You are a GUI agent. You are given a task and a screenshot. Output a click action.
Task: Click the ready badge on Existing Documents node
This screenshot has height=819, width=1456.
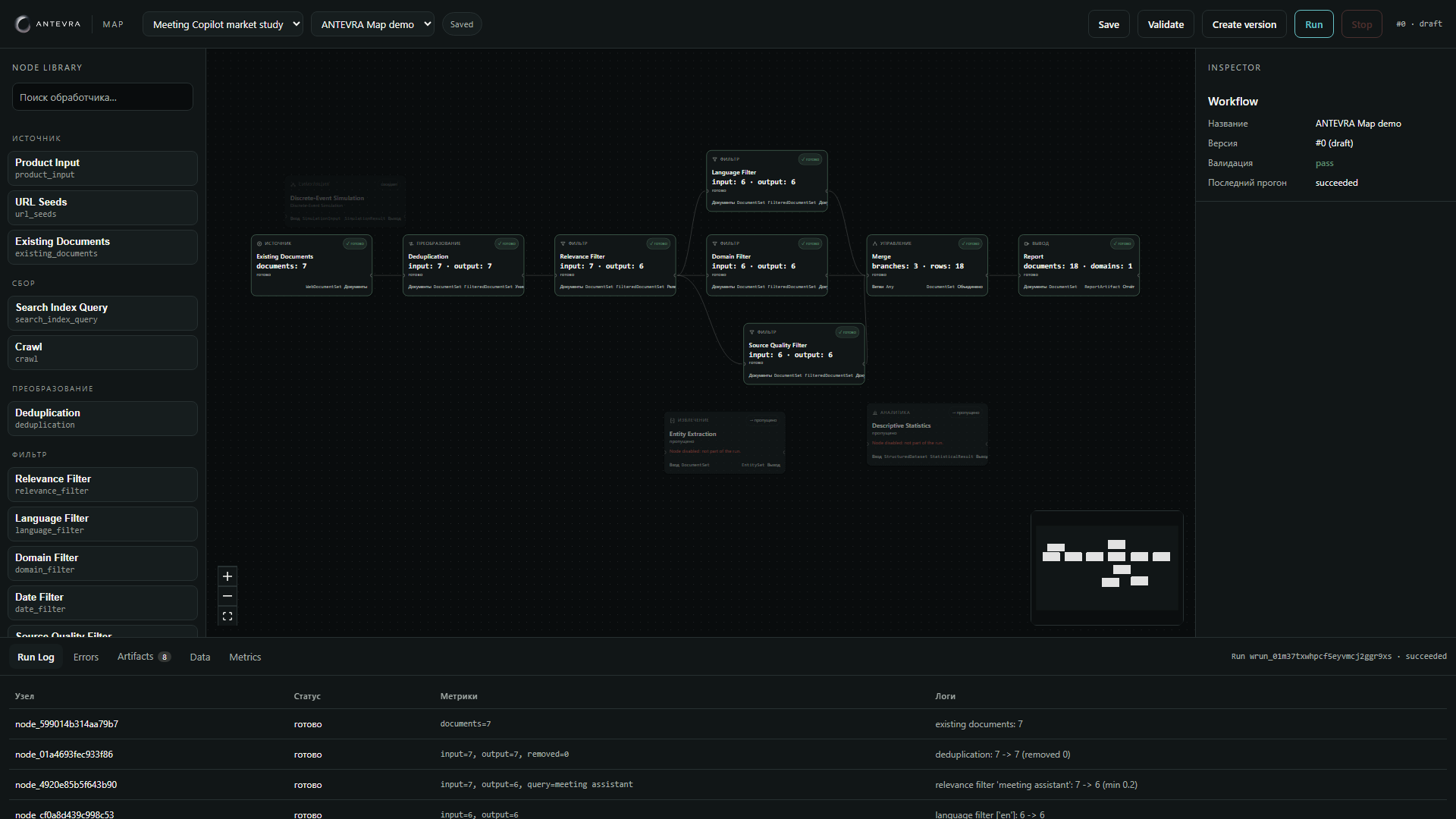pyautogui.click(x=354, y=243)
